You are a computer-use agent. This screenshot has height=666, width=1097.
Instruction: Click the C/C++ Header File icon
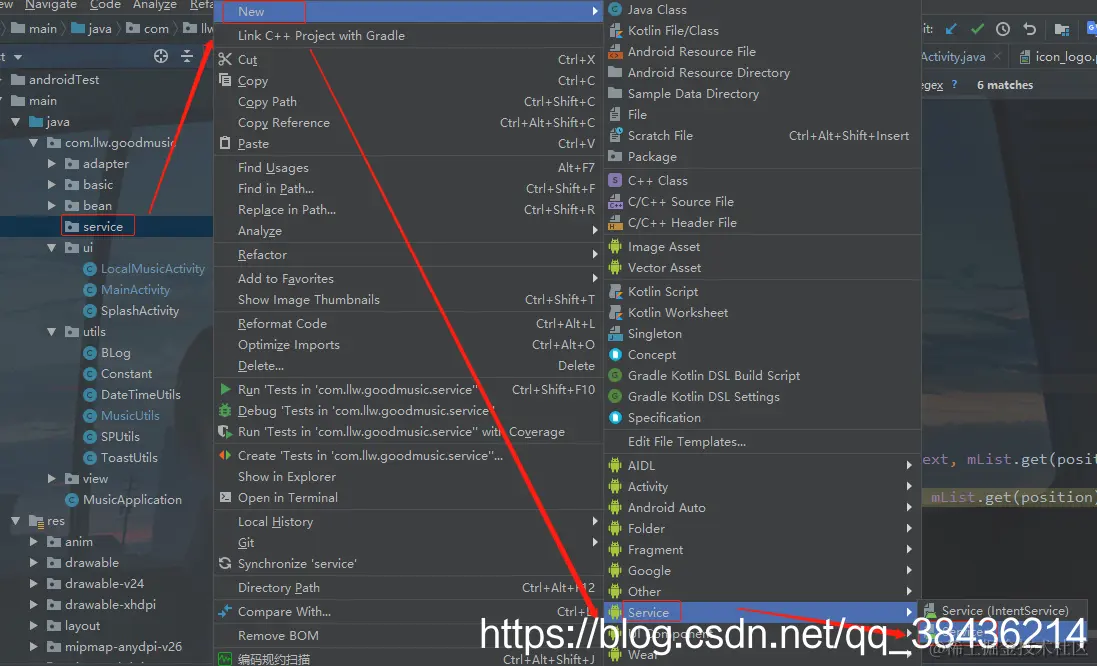[615, 222]
